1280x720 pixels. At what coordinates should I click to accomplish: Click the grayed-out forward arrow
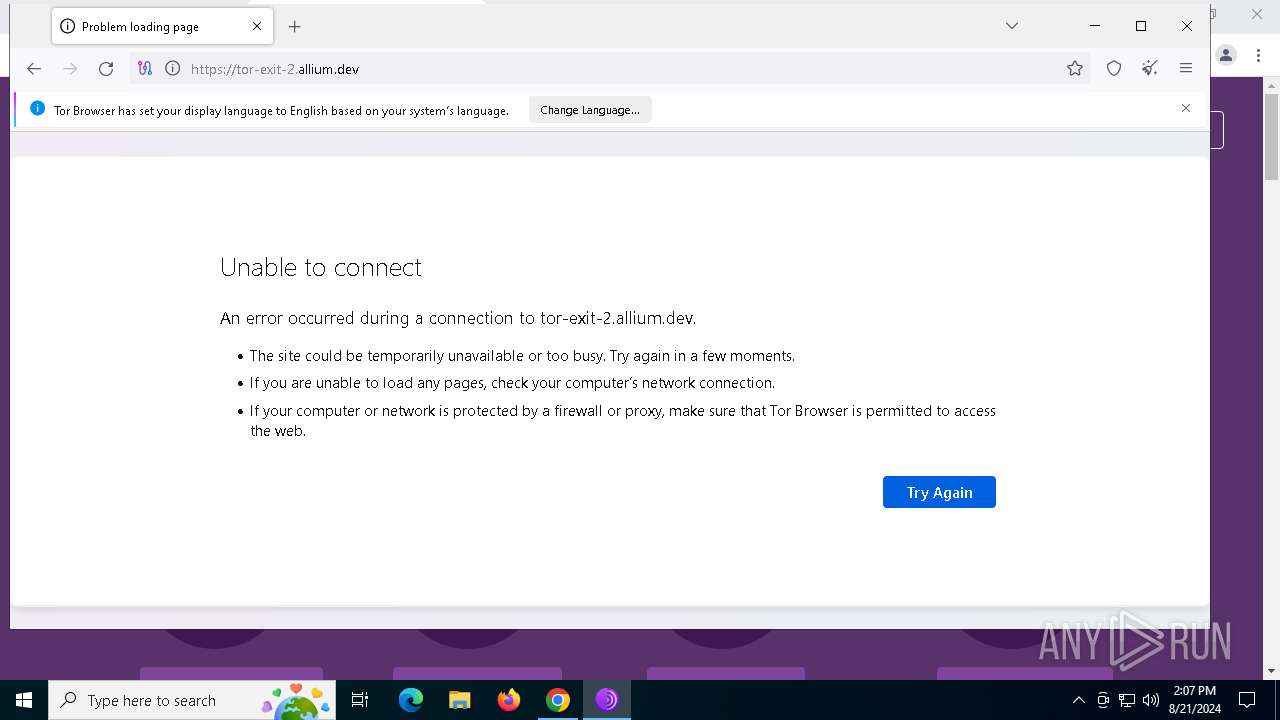coord(70,69)
